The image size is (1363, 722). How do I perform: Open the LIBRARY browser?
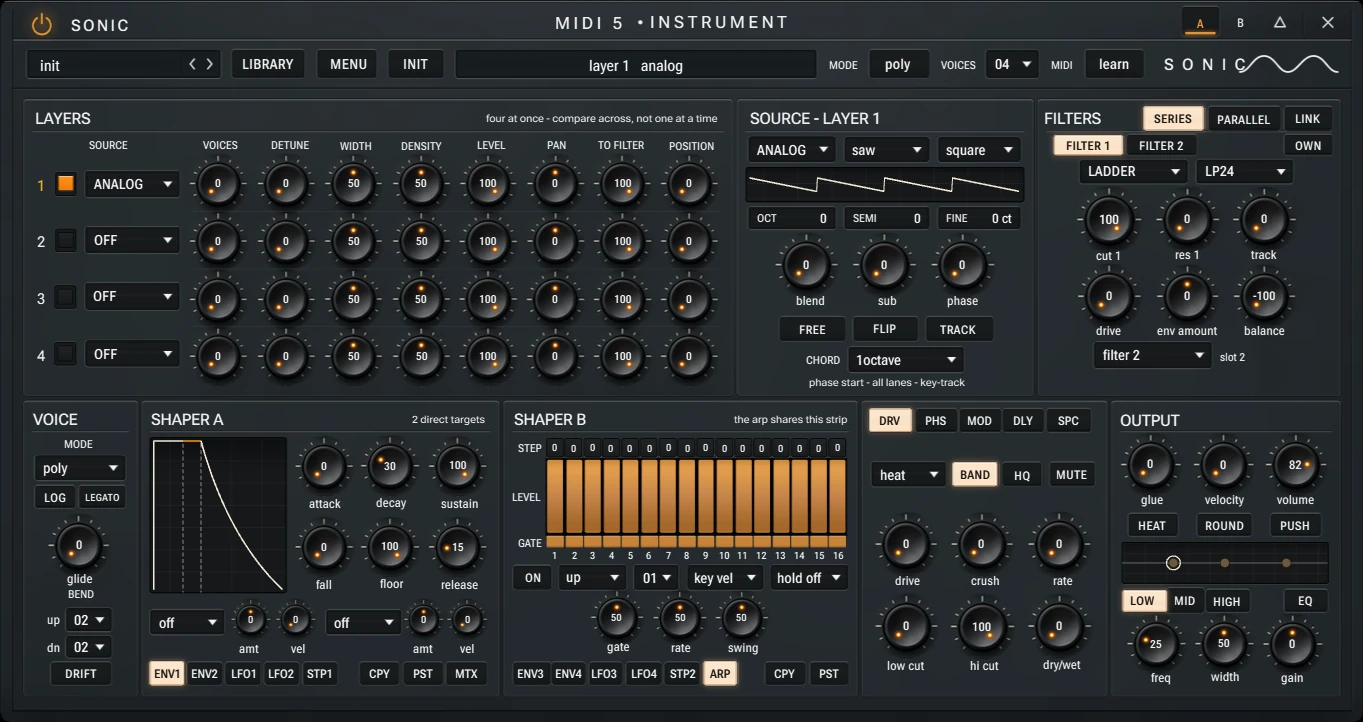268,64
